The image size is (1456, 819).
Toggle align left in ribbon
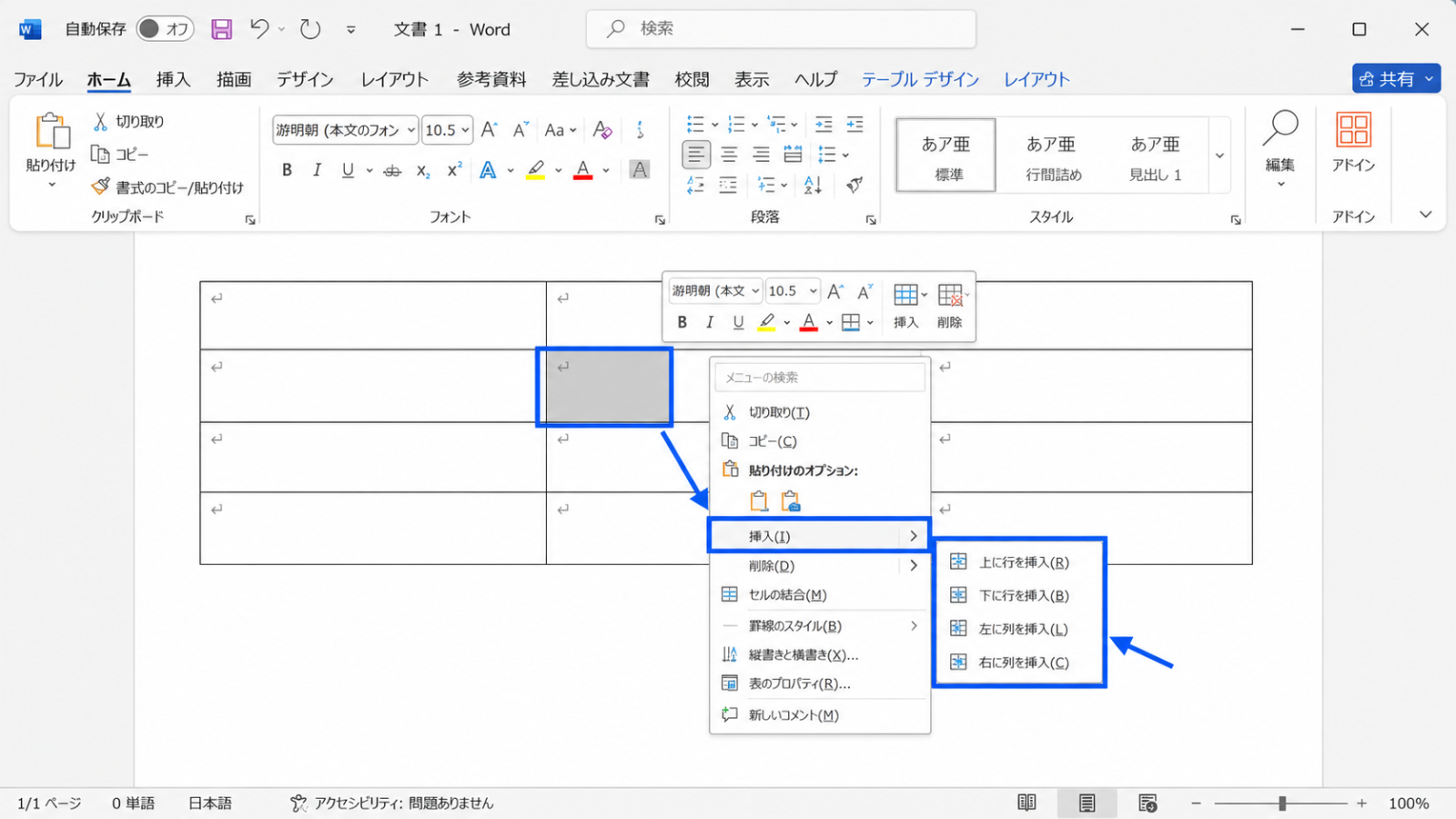pos(696,155)
